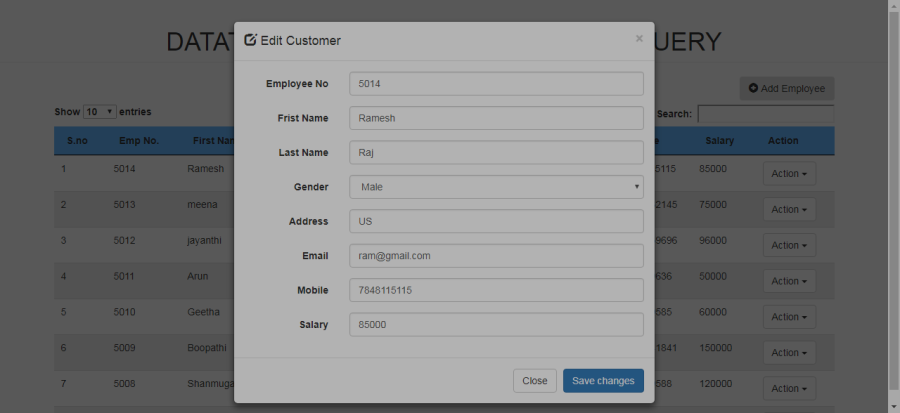Click Emp No. 5011 cell
This screenshot has width=900, height=413.
click(x=124, y=276)
